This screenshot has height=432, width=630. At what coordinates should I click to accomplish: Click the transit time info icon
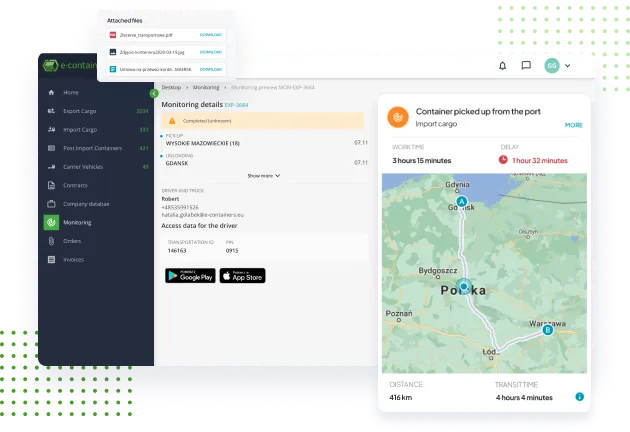pos(579,397)
